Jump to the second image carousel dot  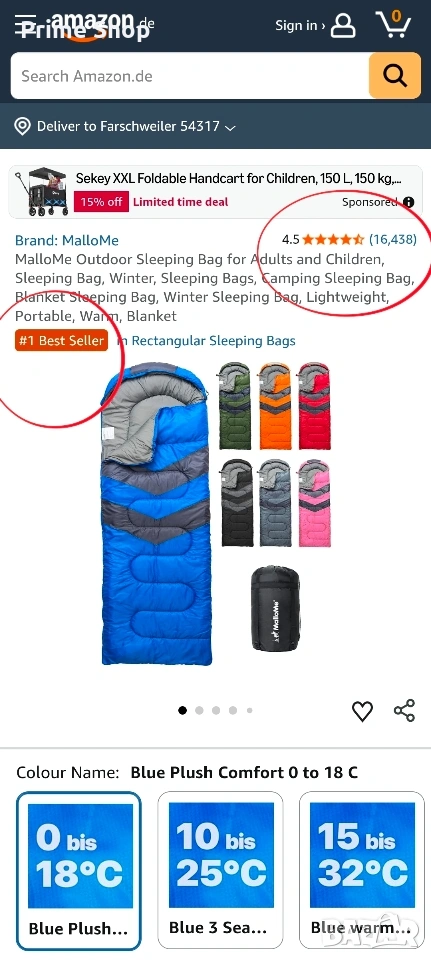(x=199, y=710)
